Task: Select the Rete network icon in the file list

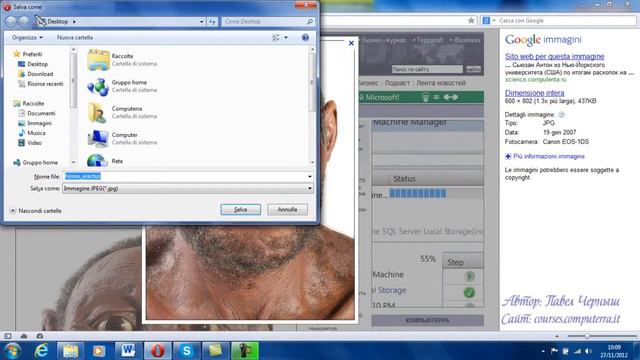Action: (98, 160)
